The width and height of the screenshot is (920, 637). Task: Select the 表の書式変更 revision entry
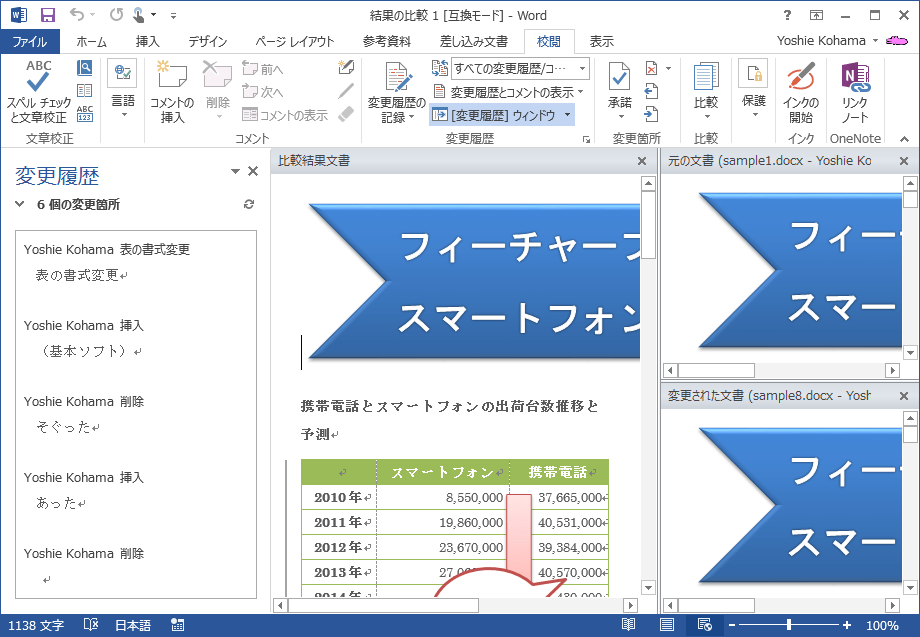click(x=136, y=262)
